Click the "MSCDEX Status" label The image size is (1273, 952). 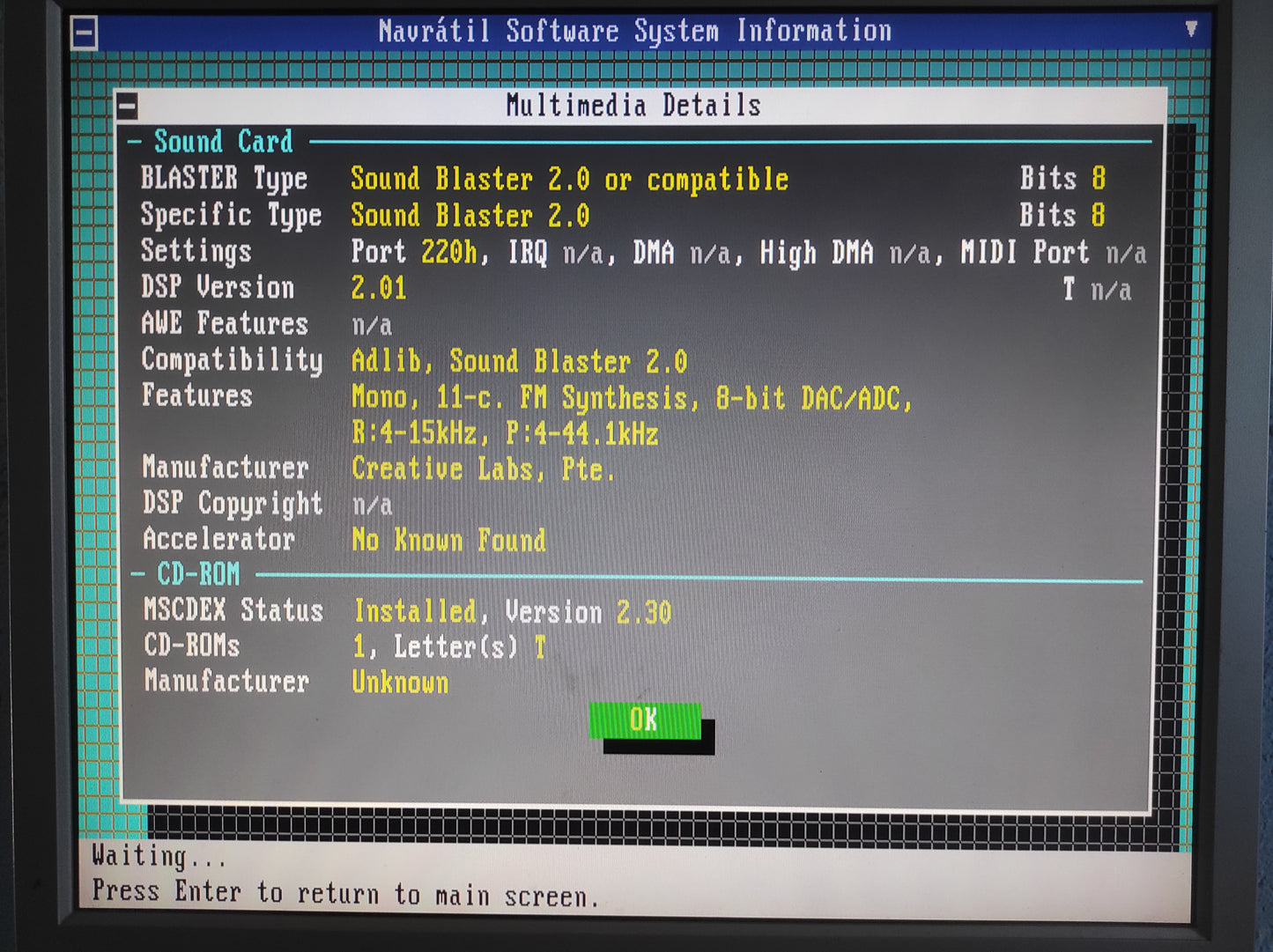[x=233, y=610]
